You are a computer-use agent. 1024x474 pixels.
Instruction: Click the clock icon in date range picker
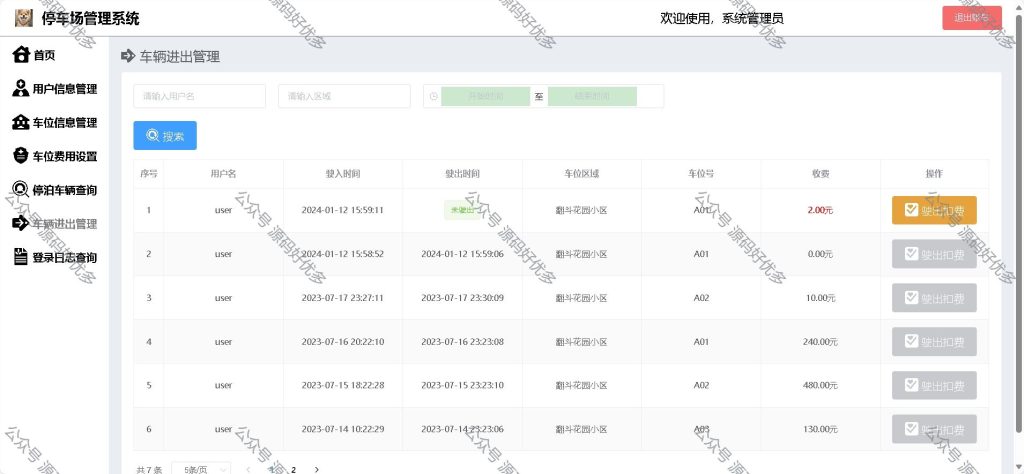434,96
